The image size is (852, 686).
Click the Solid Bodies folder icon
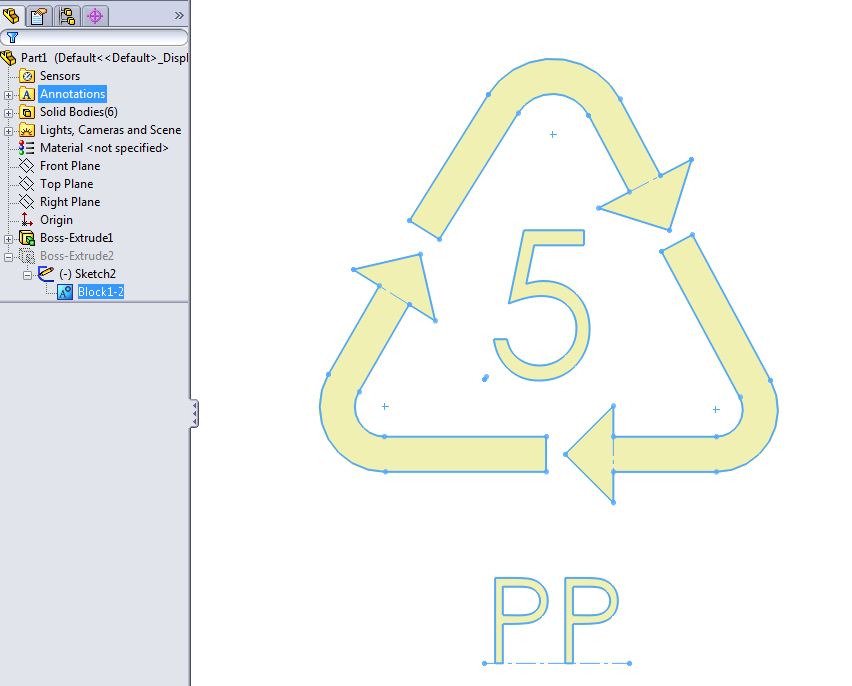coord(27,112)
